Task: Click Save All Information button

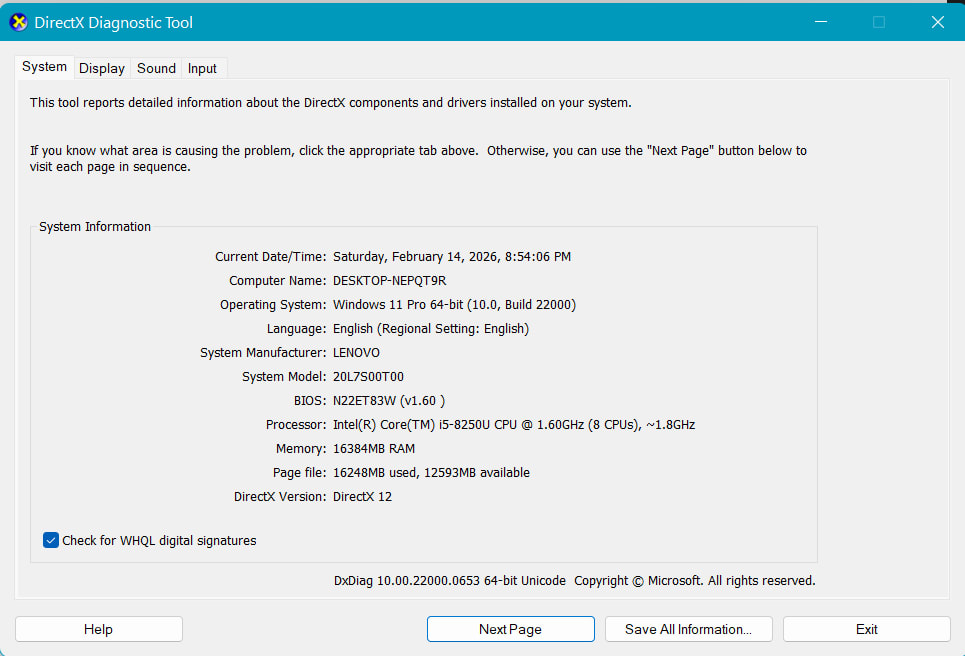Action: coord(688,629)
